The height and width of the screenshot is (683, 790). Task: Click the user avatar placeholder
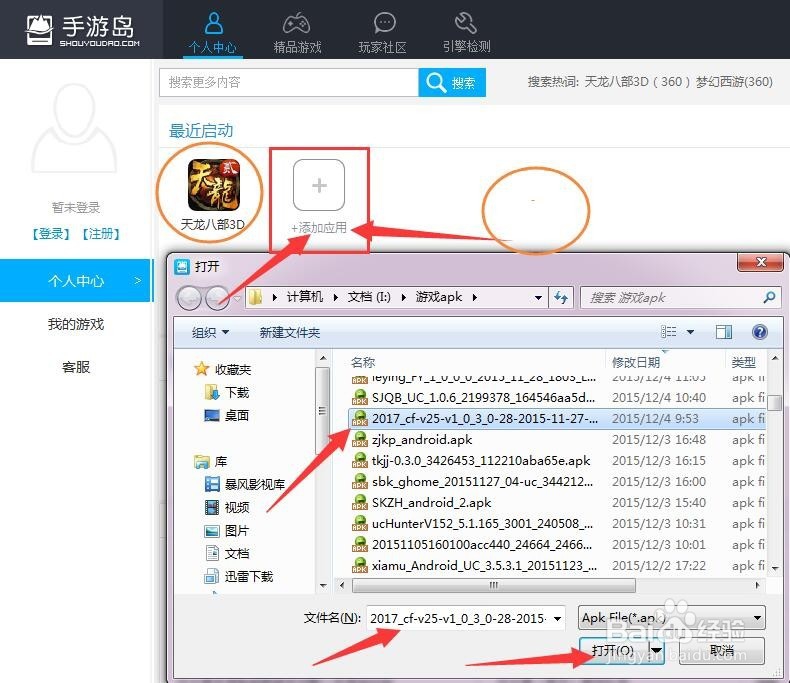tap(74, 128)
